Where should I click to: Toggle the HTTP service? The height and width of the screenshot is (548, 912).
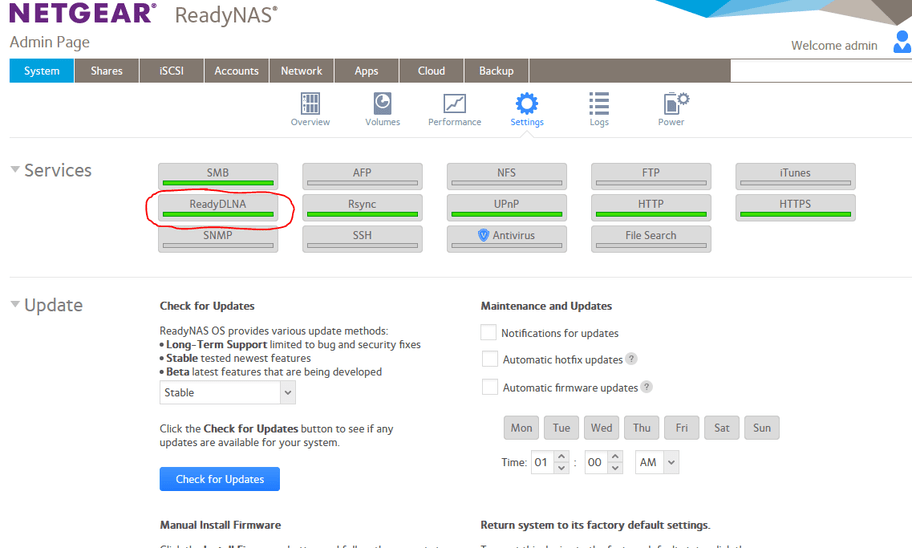tap(651, 207)
